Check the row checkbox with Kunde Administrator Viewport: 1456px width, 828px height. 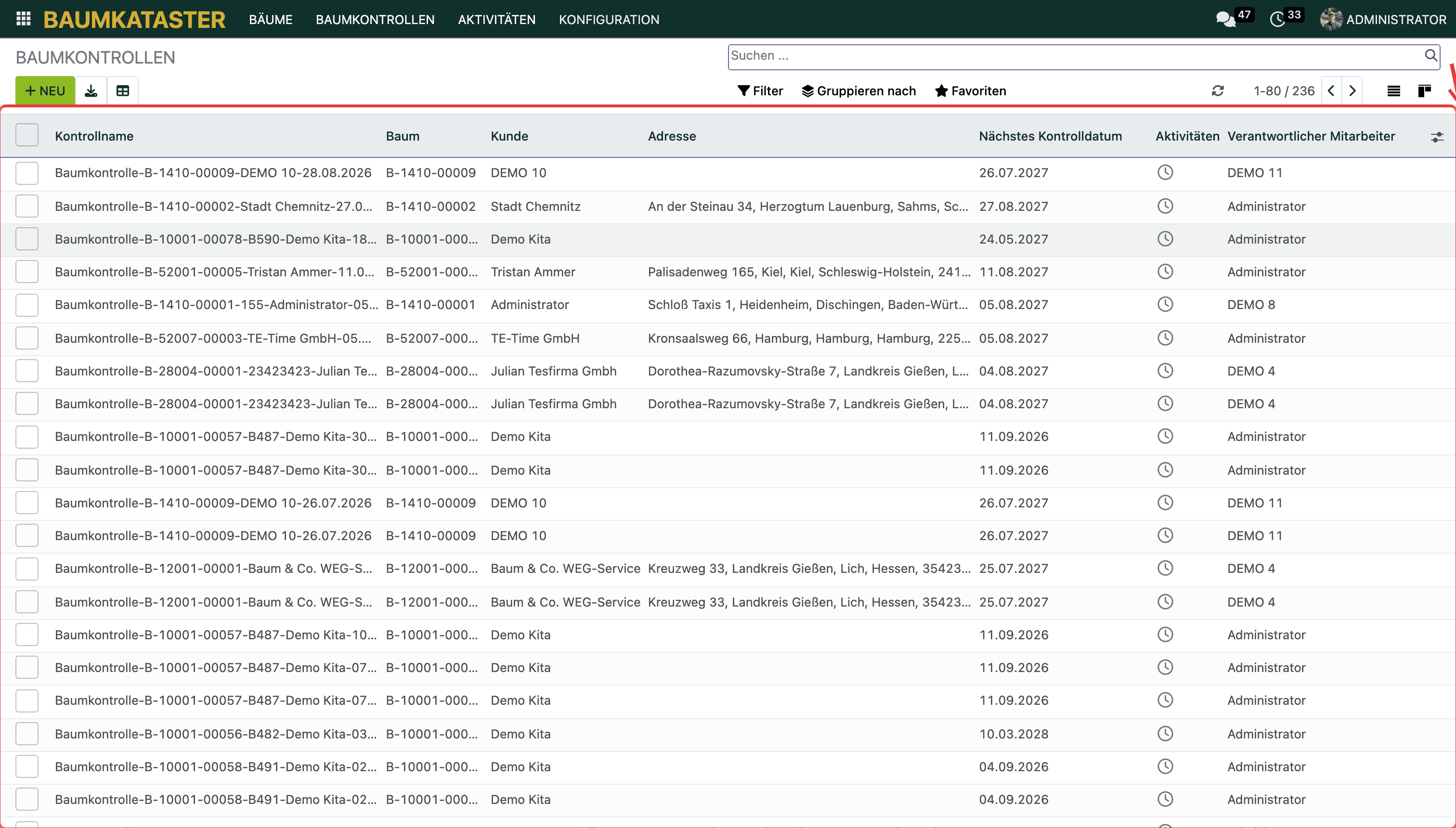tap(27, 305)
